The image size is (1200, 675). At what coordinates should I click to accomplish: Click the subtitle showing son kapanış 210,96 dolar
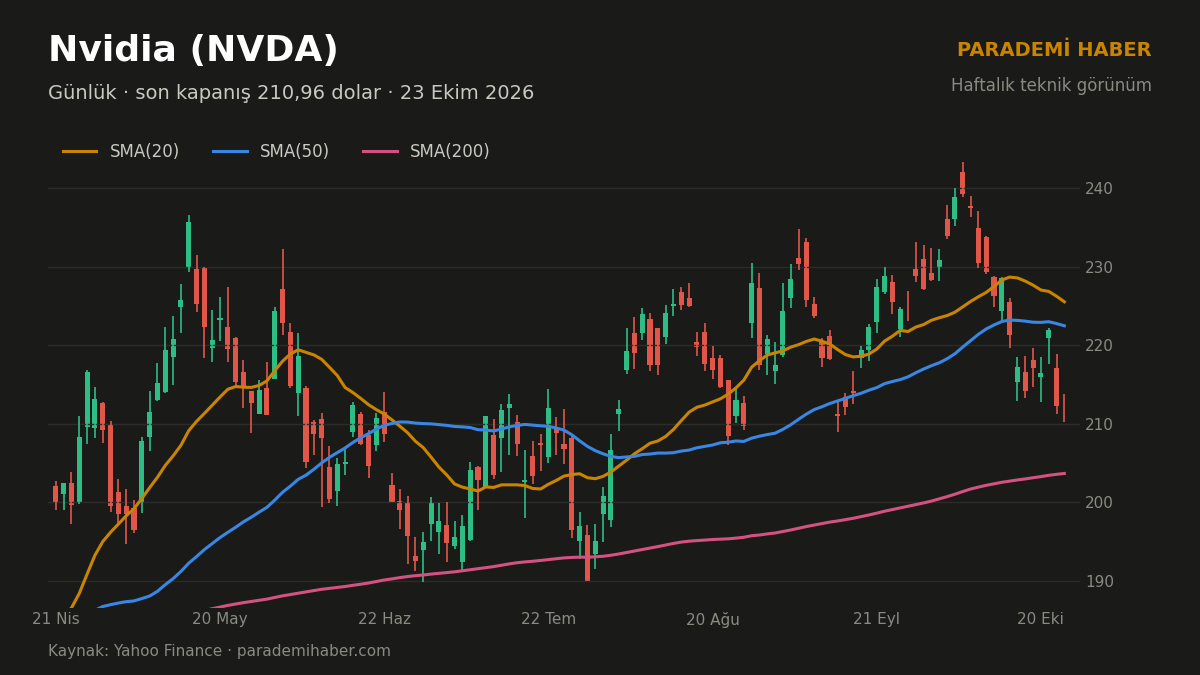(291, 93)
